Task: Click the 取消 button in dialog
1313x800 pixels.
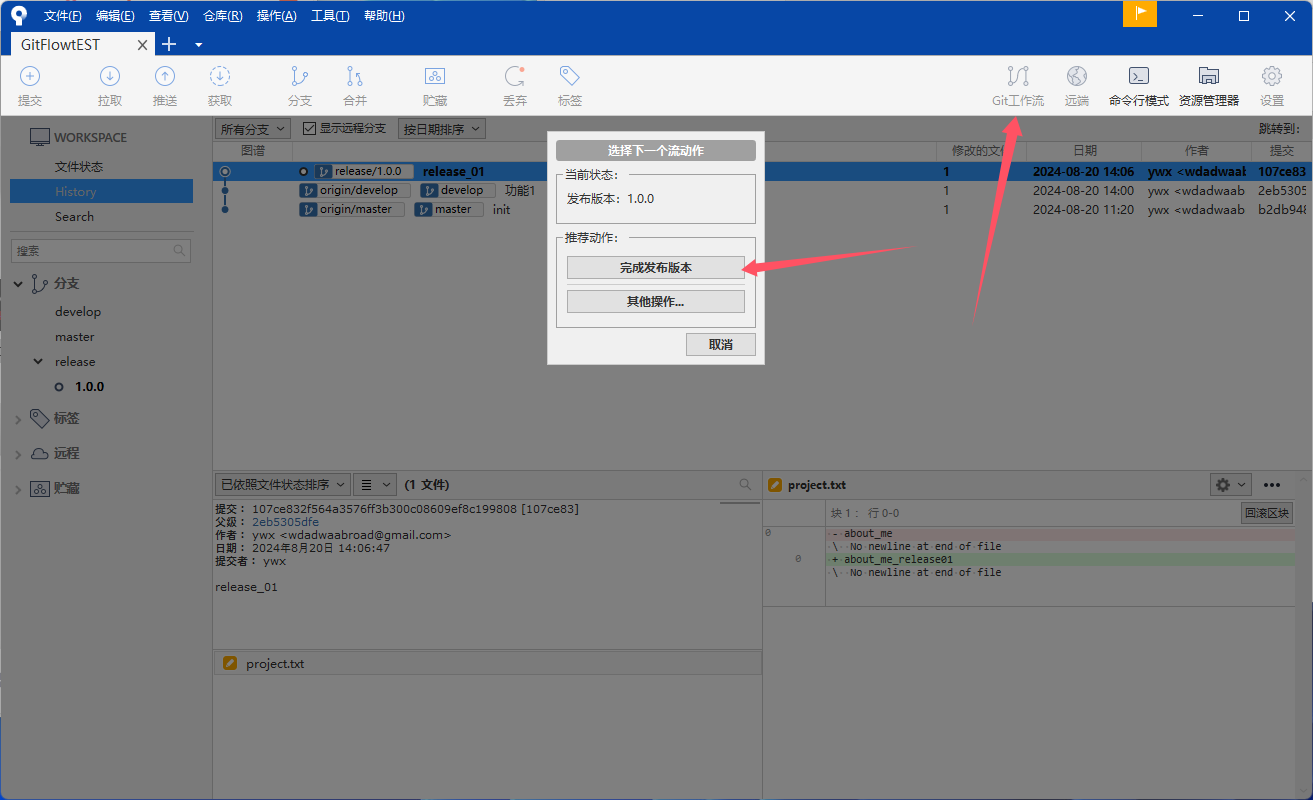Action: point(720,344)
